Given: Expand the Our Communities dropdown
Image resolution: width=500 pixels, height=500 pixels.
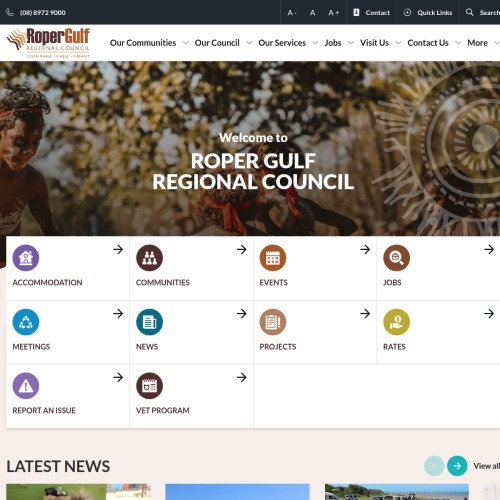Looking at the screenshot, I should (186, 43).
